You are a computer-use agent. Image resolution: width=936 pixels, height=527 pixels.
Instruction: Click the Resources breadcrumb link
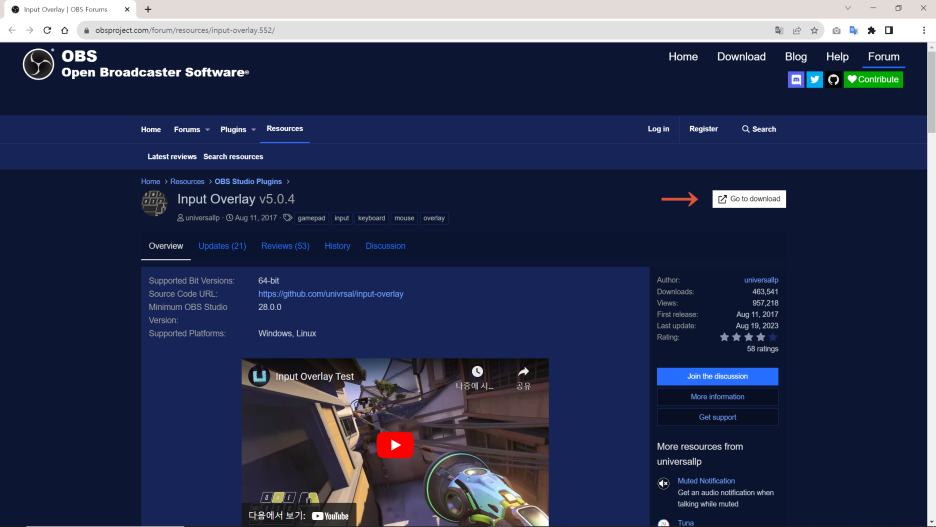coord(187,181)
